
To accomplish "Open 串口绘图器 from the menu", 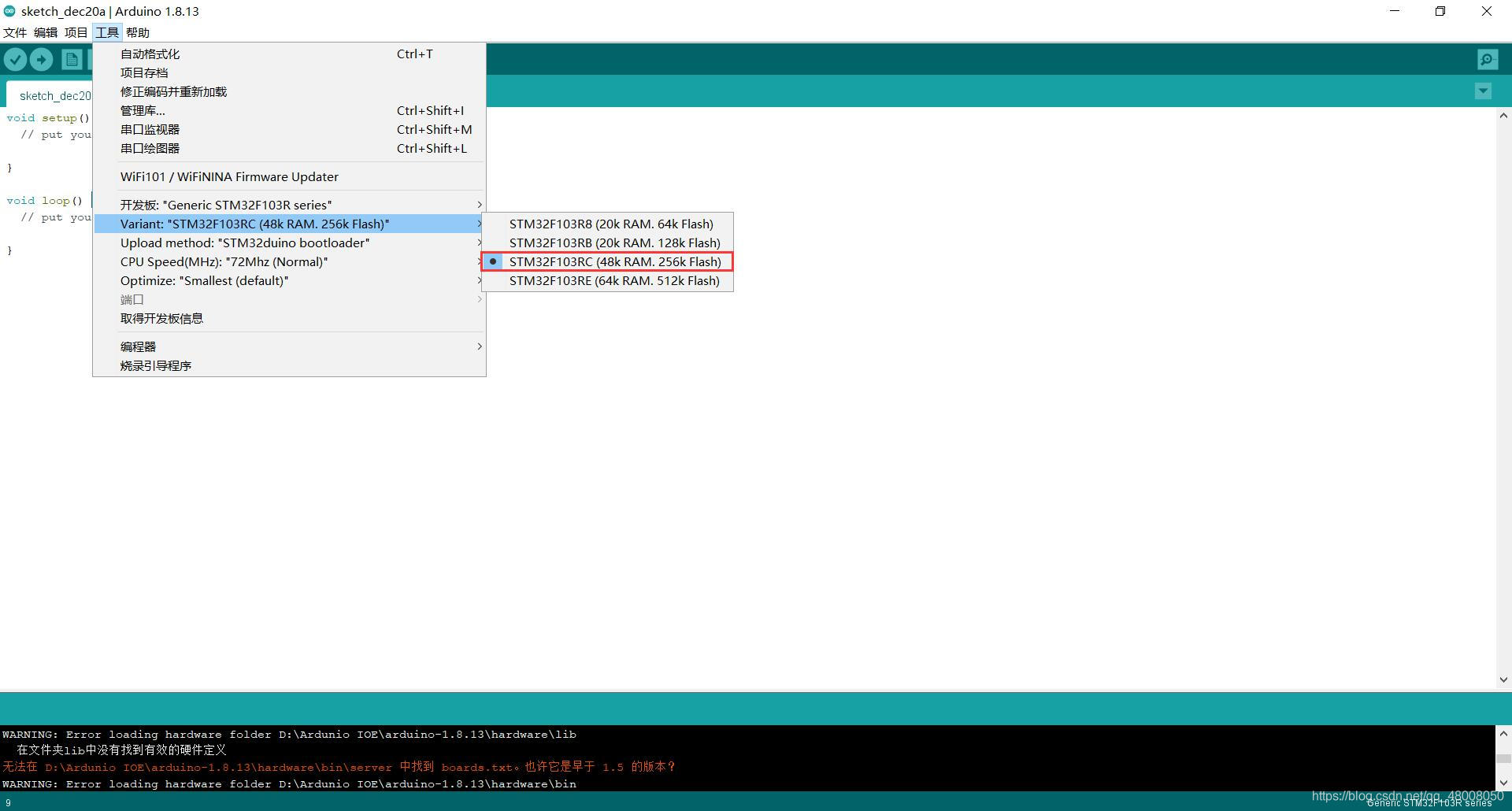I will pos(289,148).
